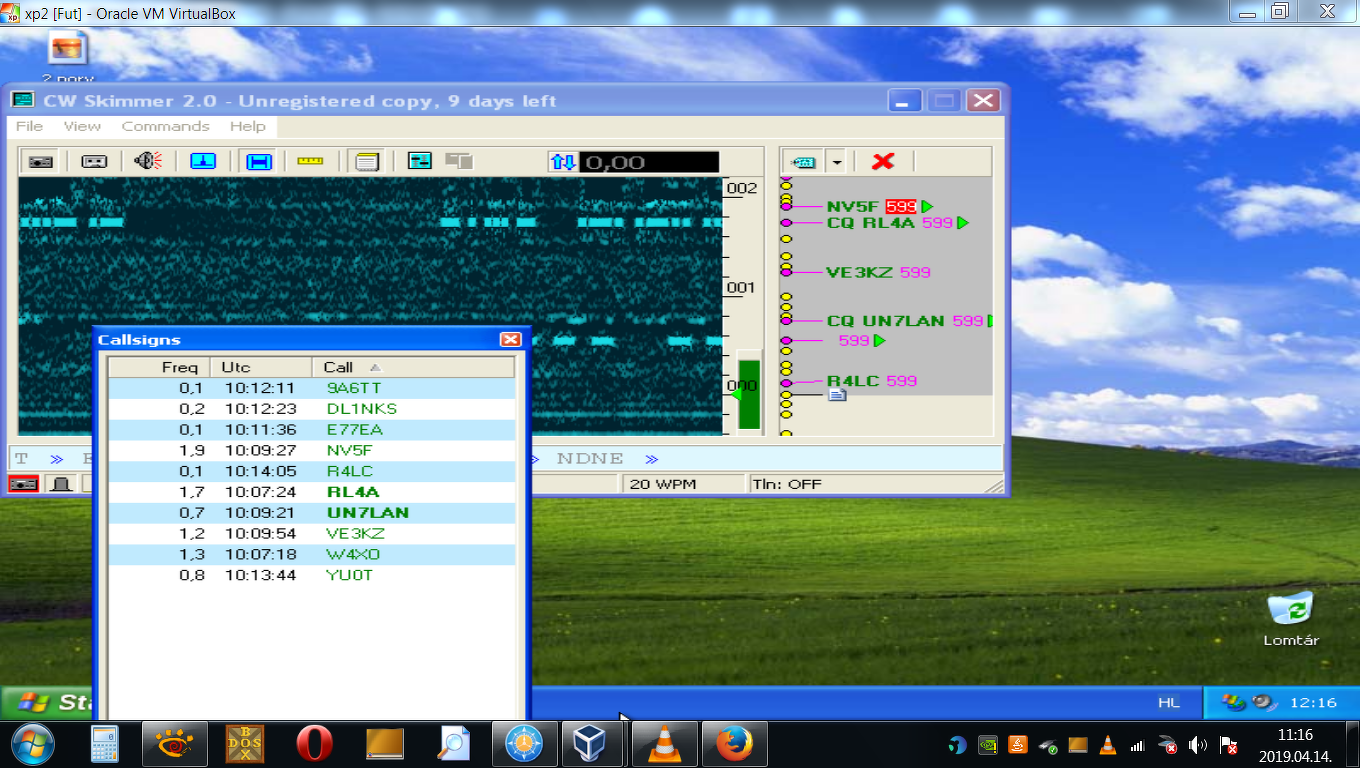
Task: Click the red X icon in right panel
Action: coord(883,162)
